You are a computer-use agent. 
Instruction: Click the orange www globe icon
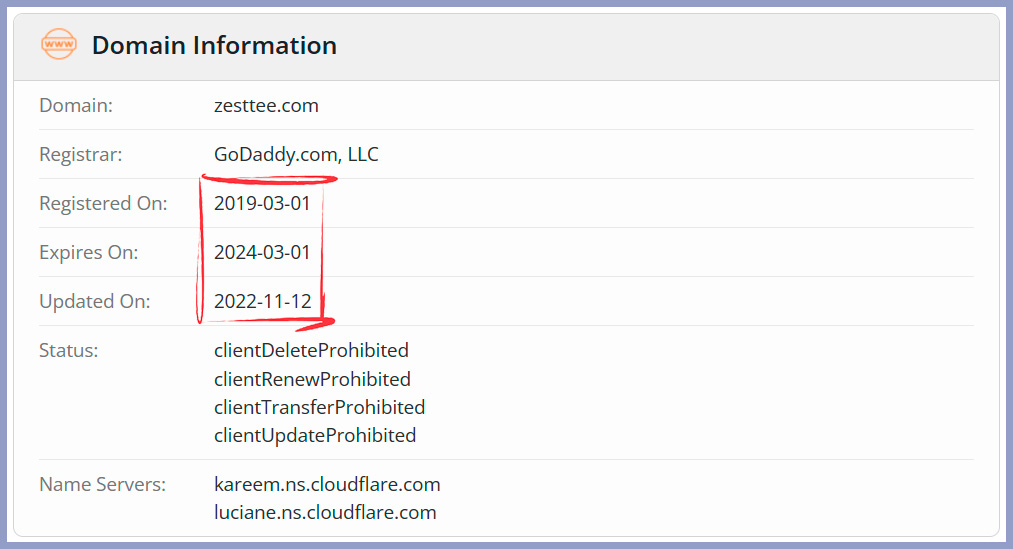pyautogui.click(x=59, y=45)
